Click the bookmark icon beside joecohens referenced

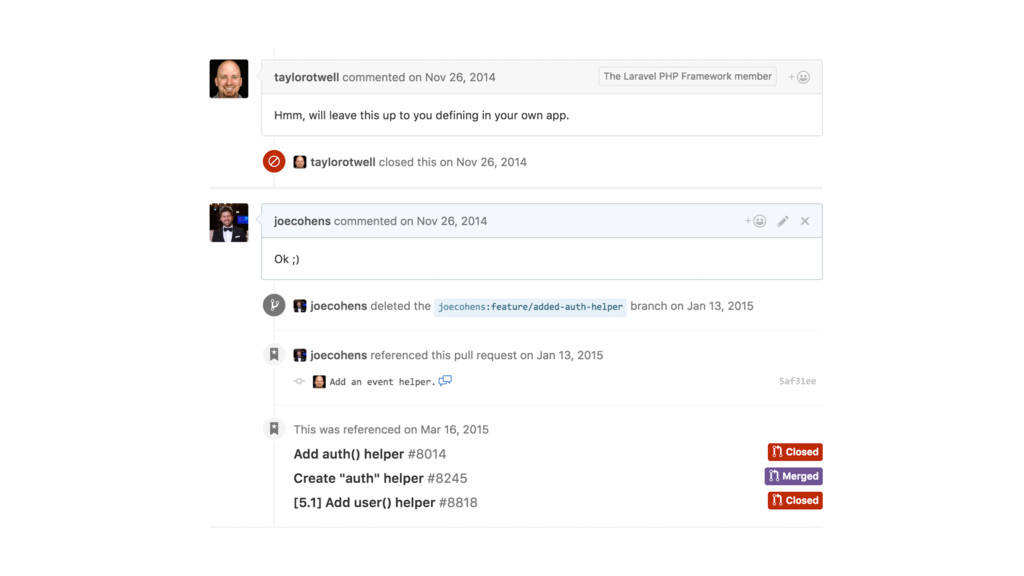pyautogui.click(x=274, y=355)
